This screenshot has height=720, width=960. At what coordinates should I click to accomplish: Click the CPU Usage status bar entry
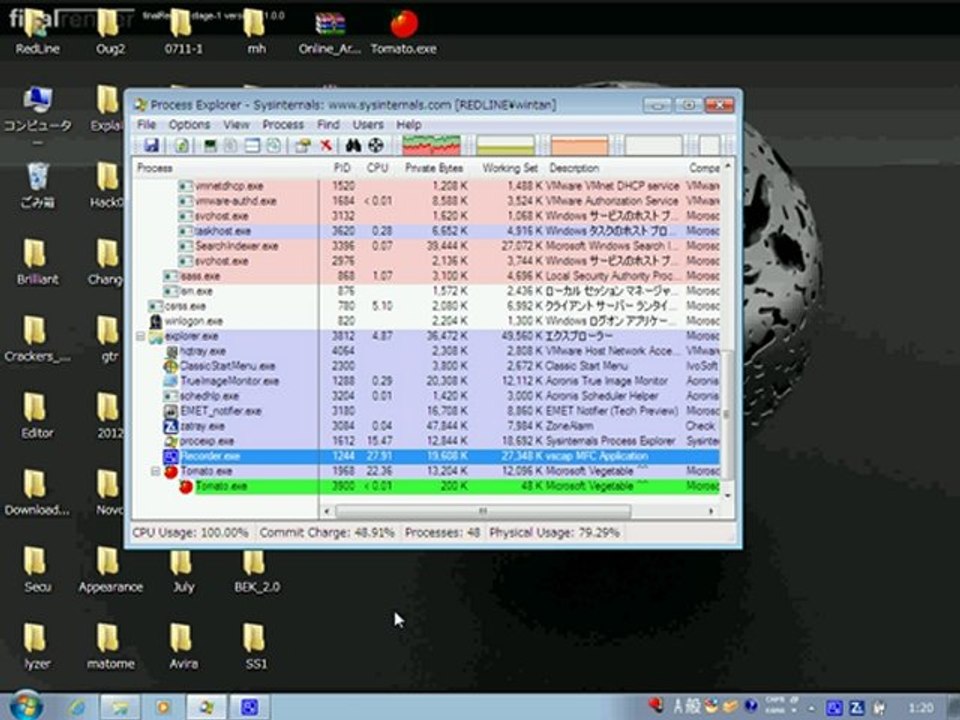tap(190, 533)
